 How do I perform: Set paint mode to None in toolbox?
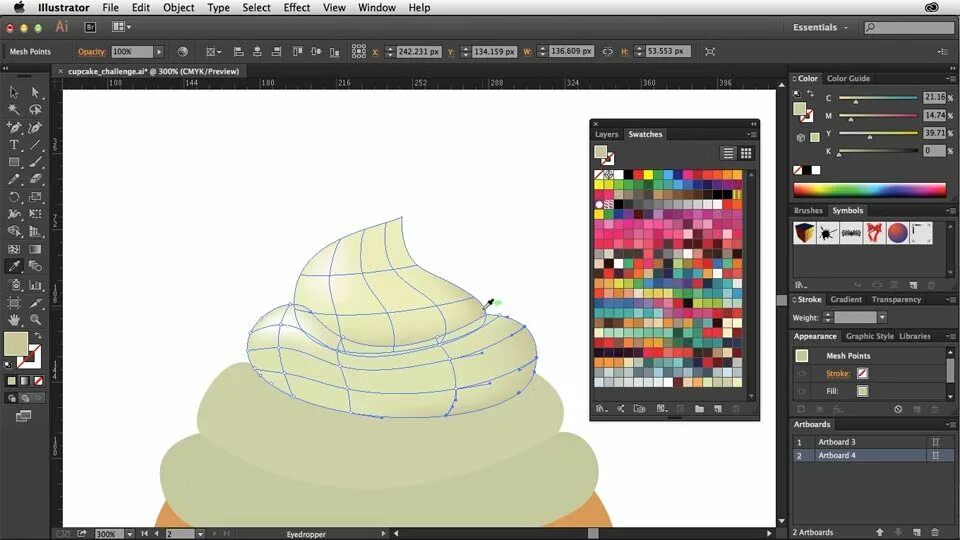[x=38, y=381]
